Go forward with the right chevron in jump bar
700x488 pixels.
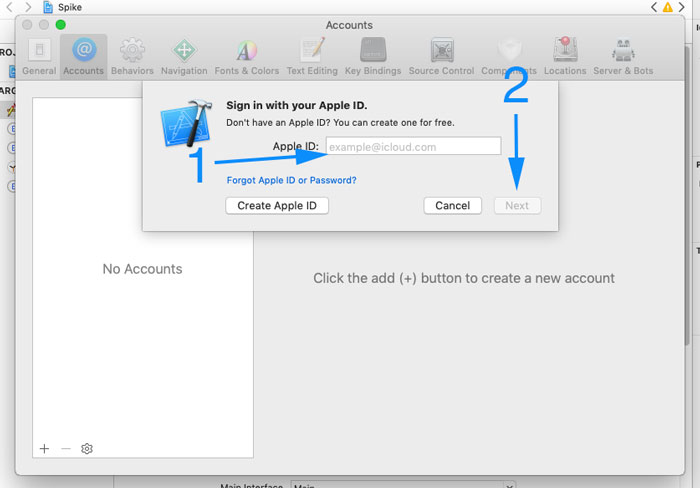pyautogui.click(x=28, y=7)
